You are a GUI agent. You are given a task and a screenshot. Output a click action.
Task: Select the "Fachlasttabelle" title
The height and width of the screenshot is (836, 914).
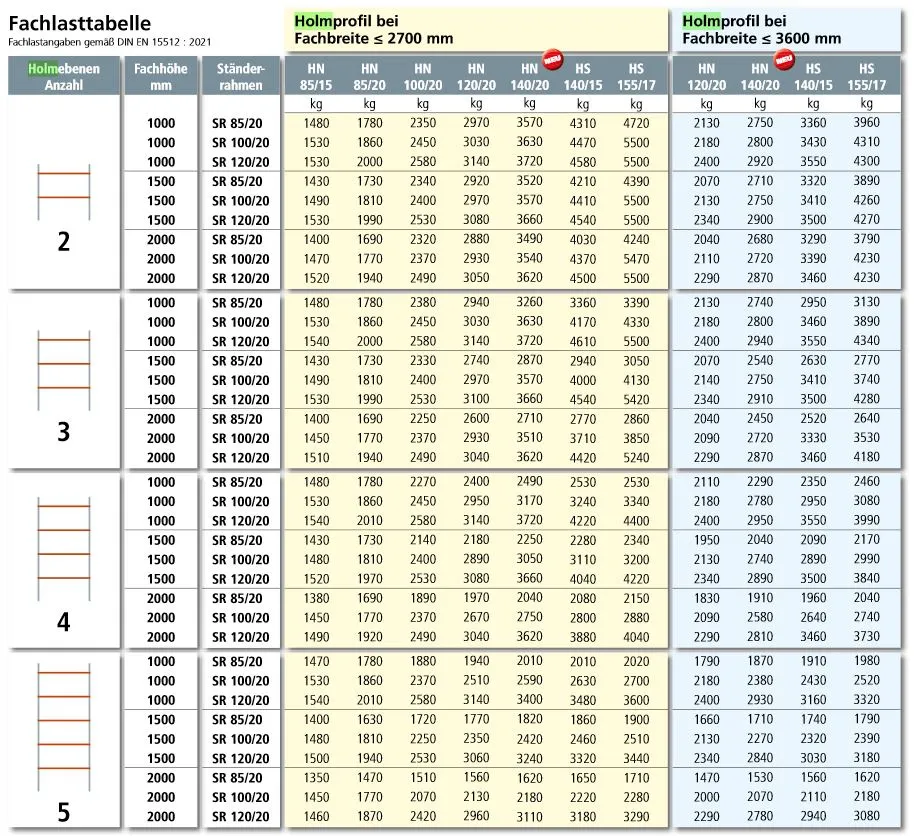click(x=80, y=23)
